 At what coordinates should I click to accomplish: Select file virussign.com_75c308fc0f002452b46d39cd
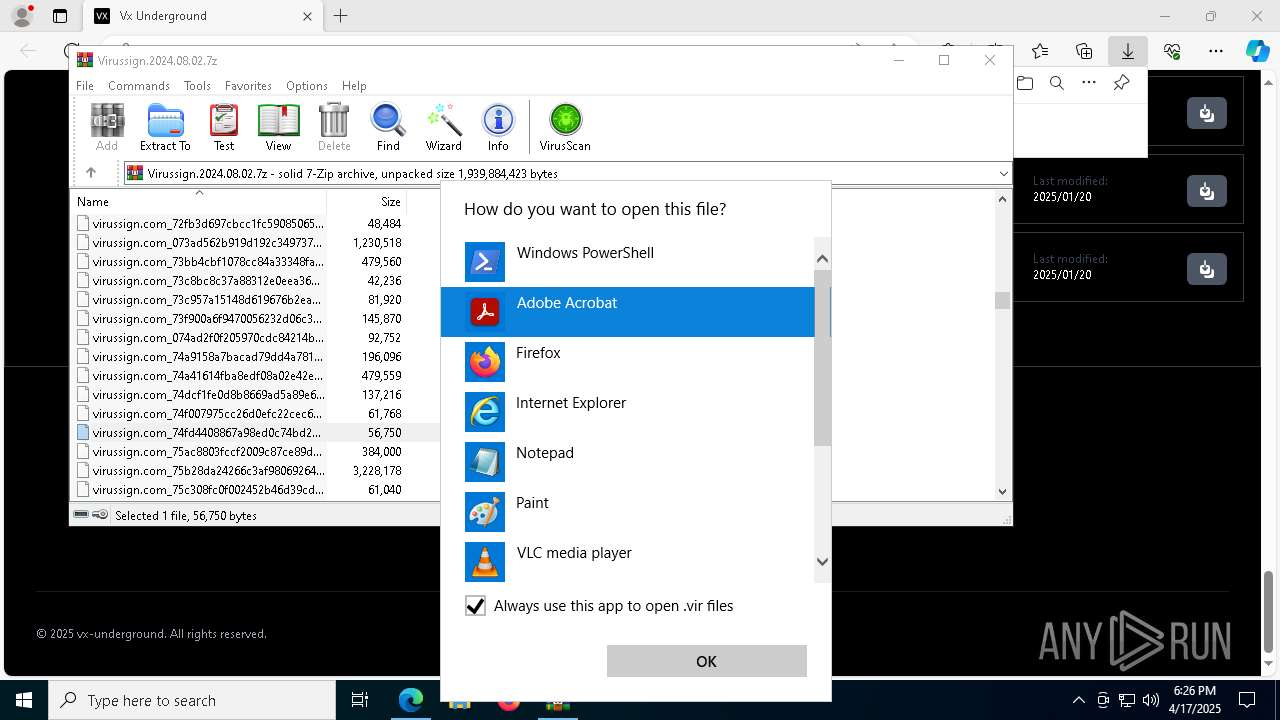tap(208, 490)
